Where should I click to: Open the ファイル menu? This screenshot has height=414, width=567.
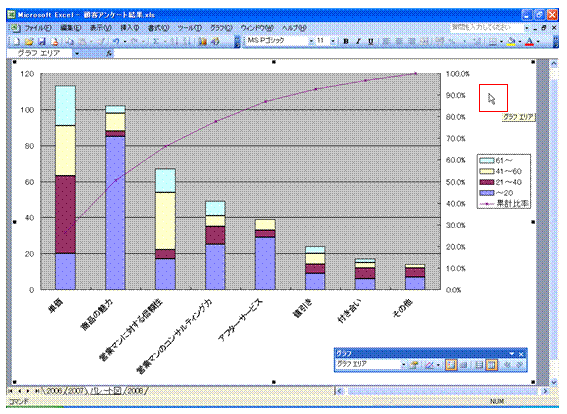click(38, 28)
